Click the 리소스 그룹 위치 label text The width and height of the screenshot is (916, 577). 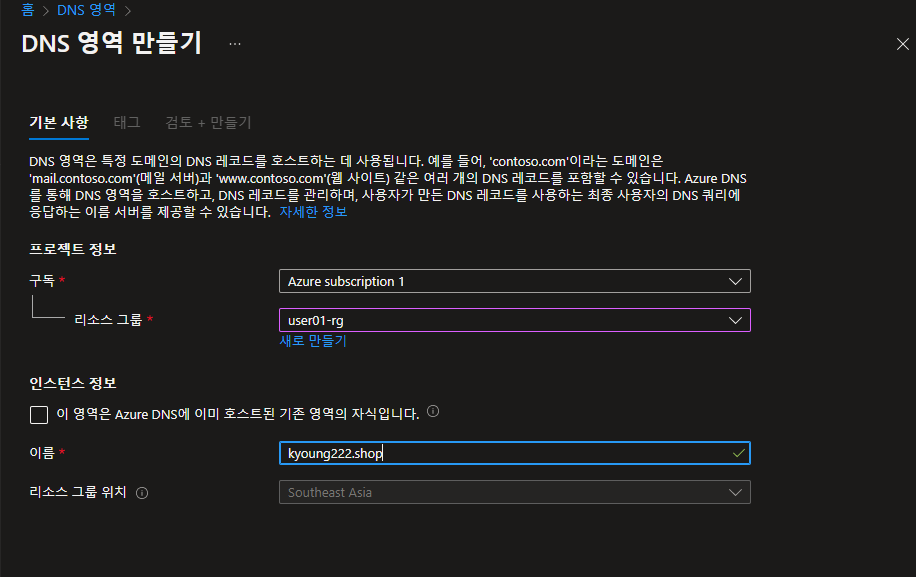point(78,492)
